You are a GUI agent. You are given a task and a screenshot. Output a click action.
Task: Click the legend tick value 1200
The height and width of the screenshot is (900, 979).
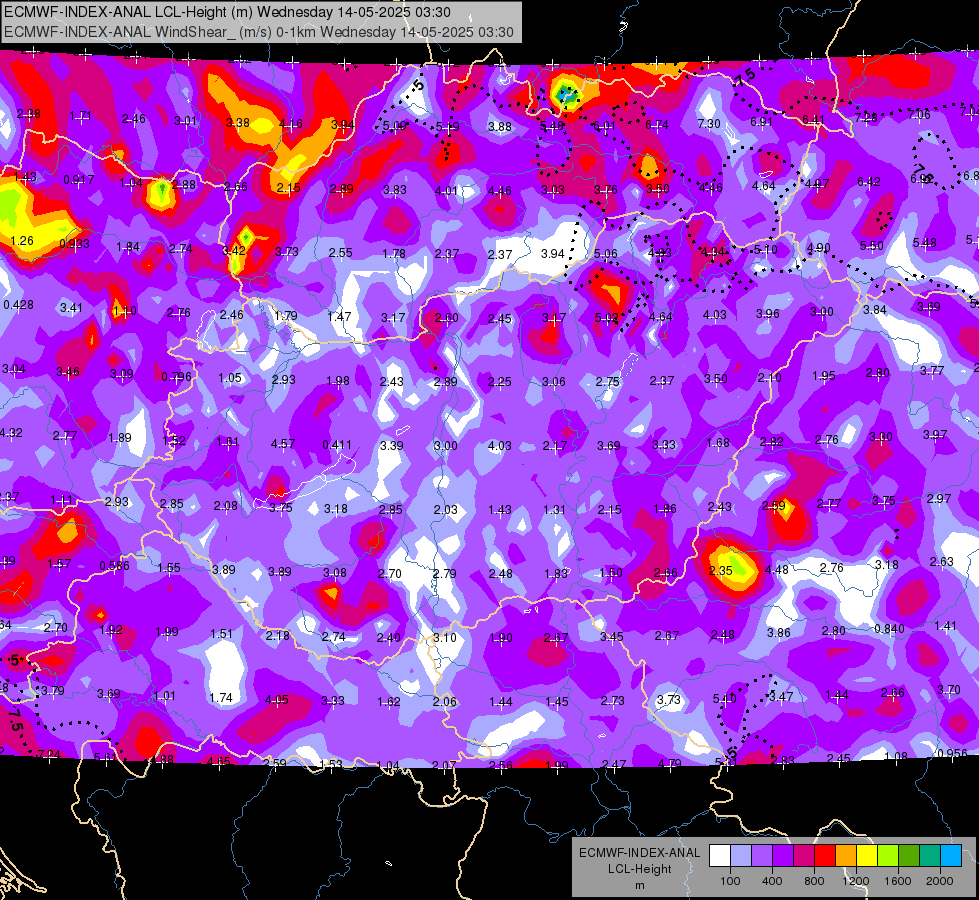(856, 881)
